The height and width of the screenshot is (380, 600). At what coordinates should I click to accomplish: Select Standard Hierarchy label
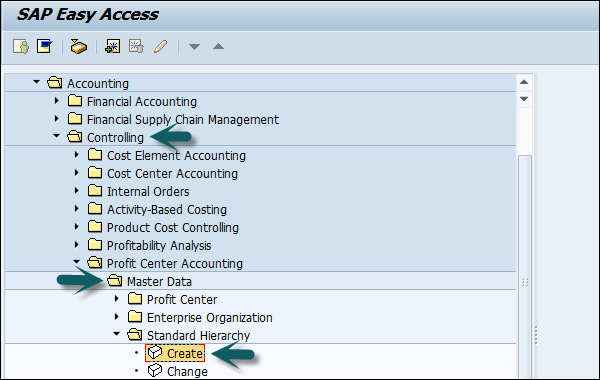point(199,335)
